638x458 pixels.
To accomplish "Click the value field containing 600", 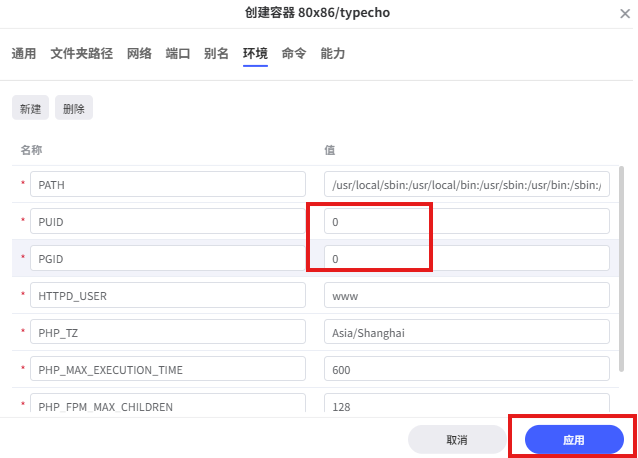I will (x=466, y=369).
